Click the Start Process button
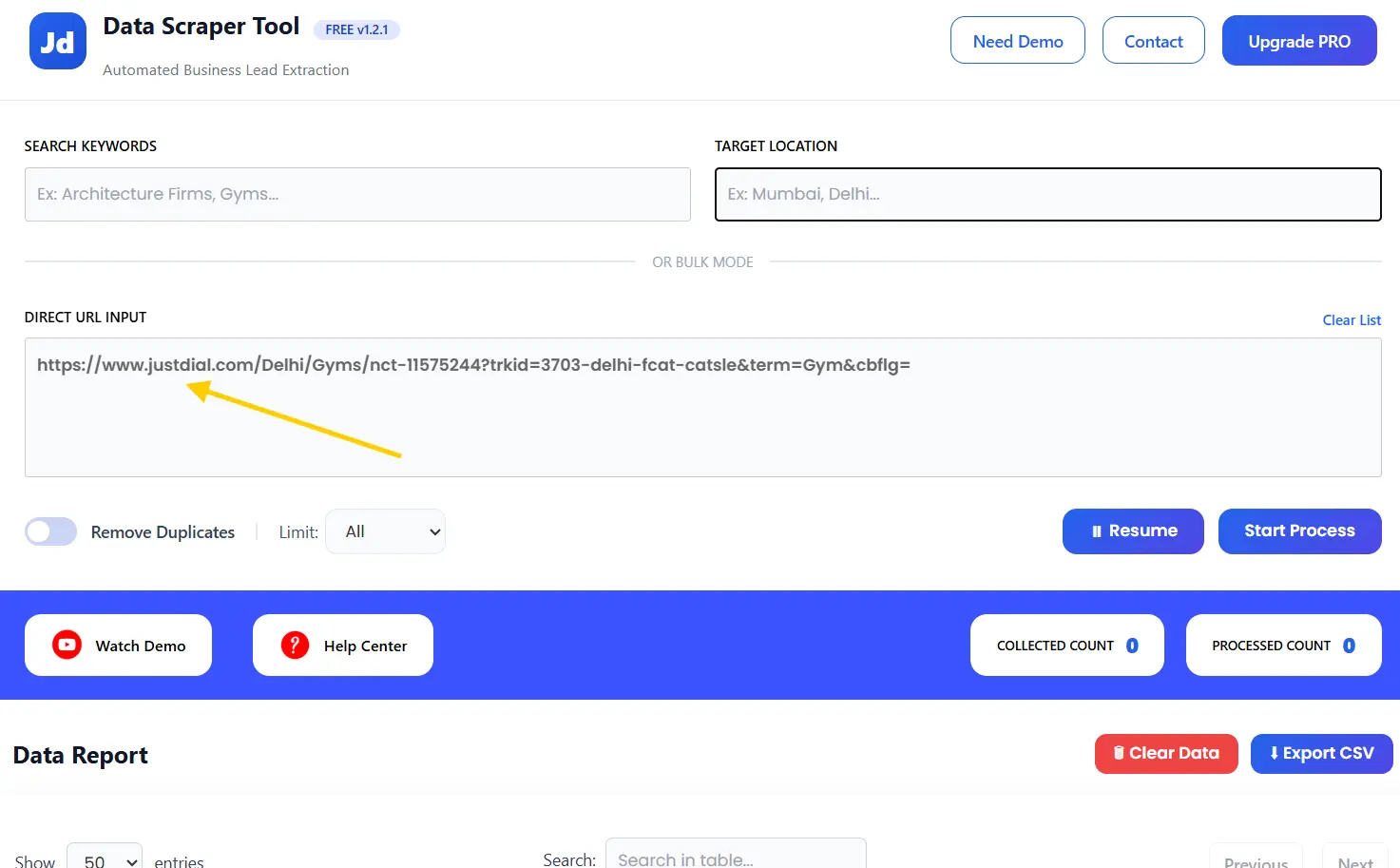 coord(1299,530)
